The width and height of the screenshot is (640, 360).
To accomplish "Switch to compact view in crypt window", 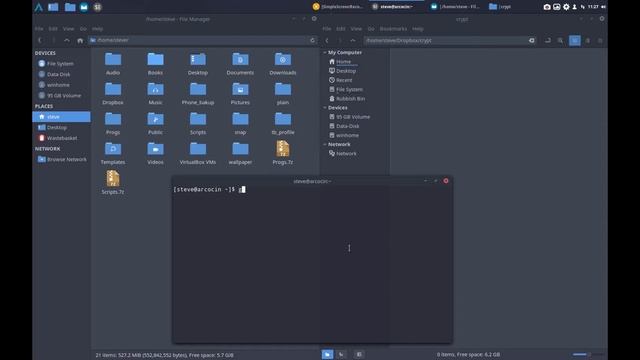I will pos(600,40).
